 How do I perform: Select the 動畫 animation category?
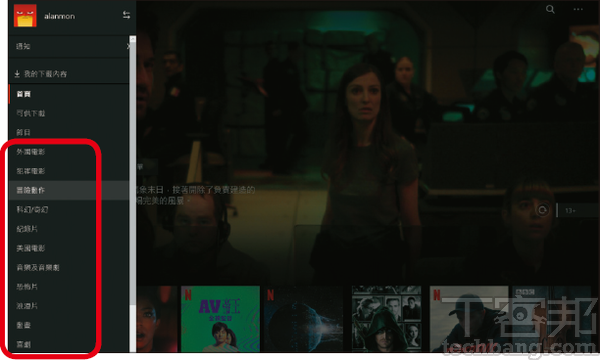click(69, 325)
